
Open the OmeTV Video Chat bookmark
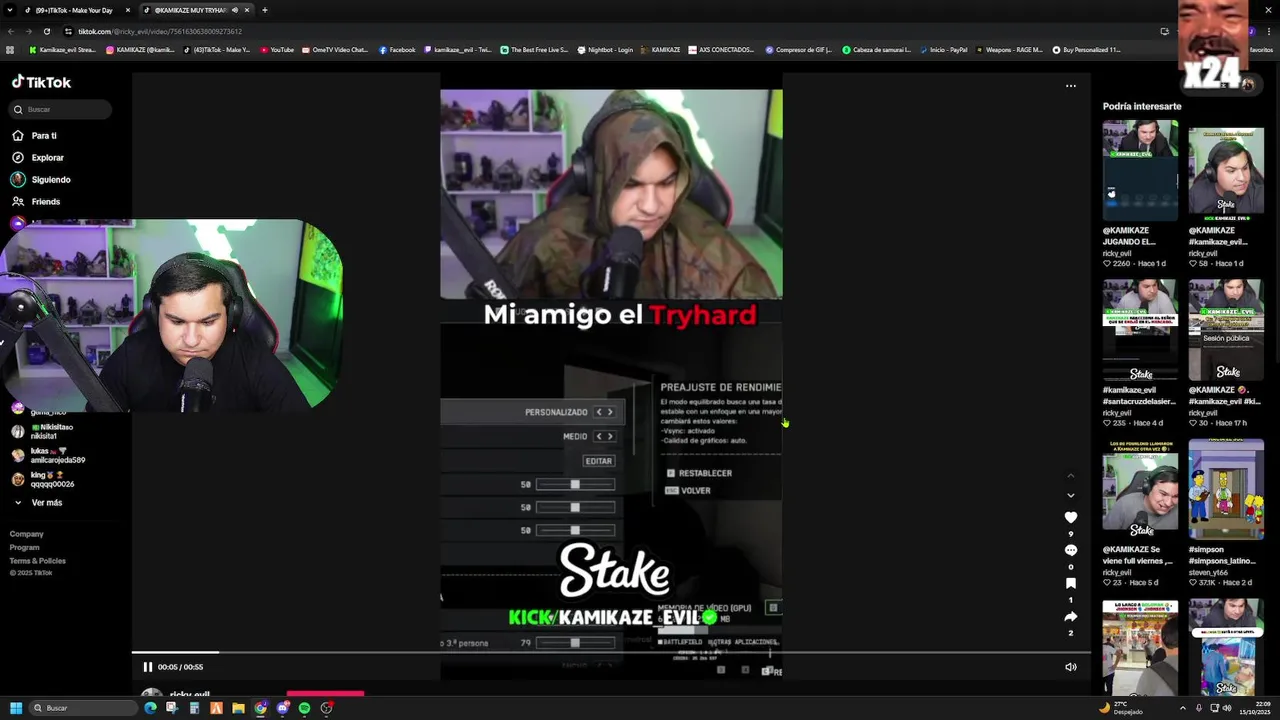point(335,49)
